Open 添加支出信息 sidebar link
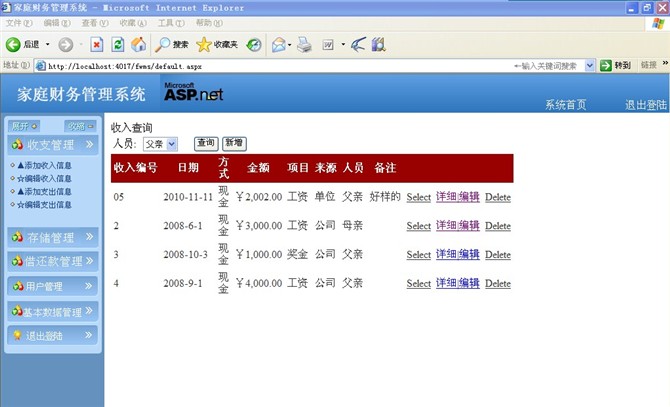This screenshot has width=670, height=407. (44, 192)
